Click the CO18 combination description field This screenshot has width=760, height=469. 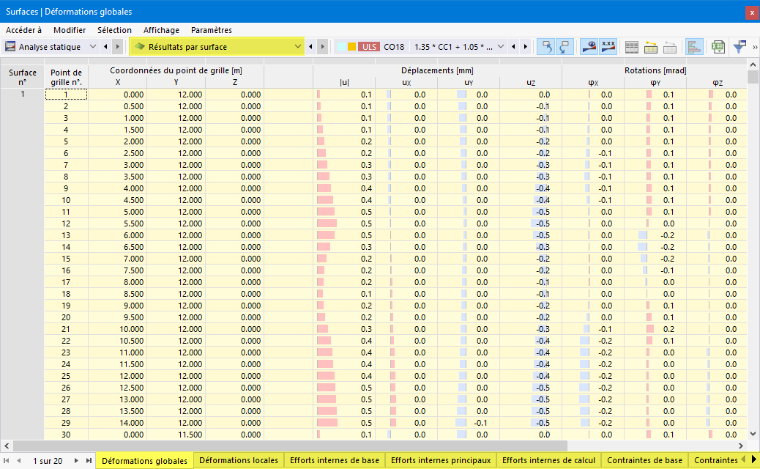tap(454, 47)
